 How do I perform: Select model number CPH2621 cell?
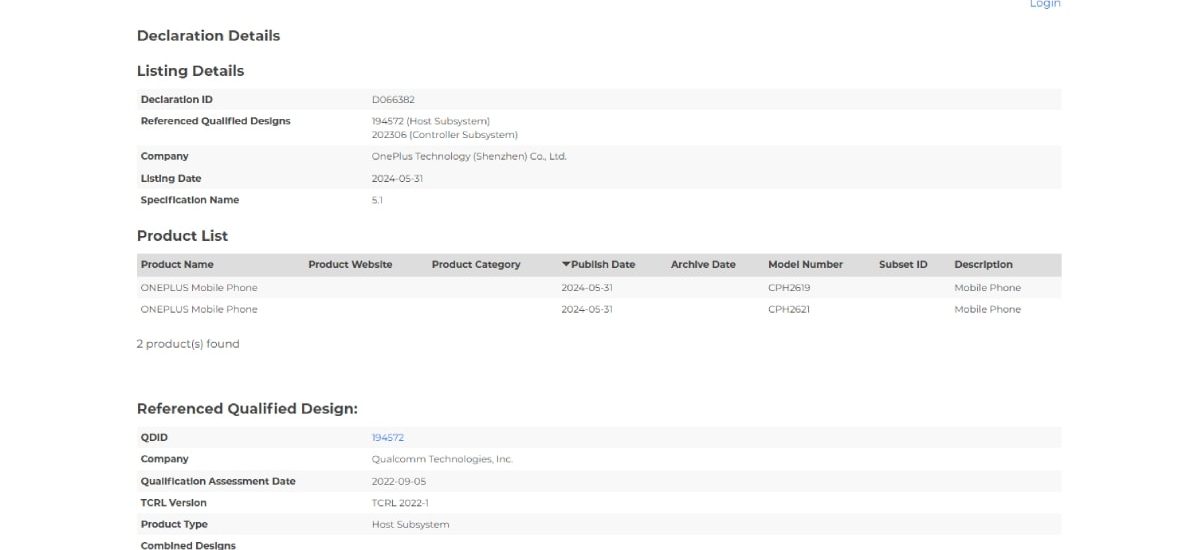click(789, 310)
